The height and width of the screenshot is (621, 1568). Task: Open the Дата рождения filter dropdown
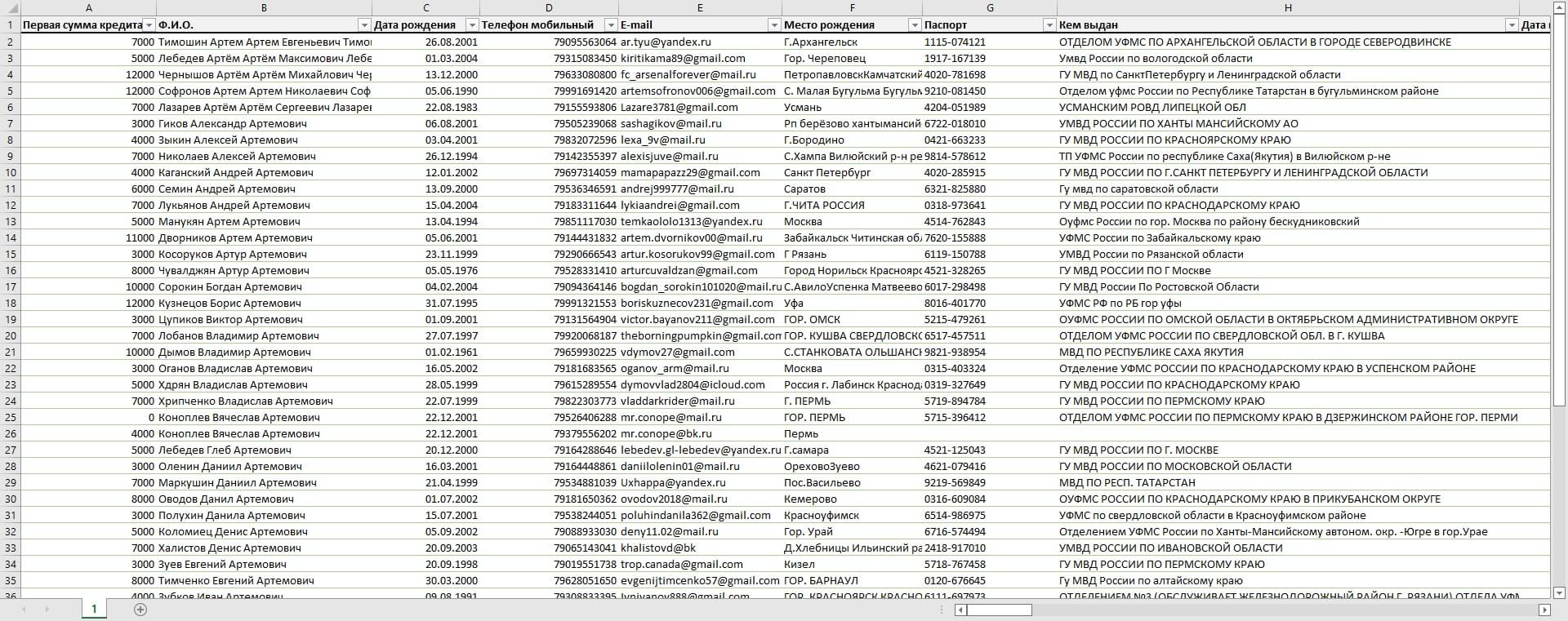[472, 25]
